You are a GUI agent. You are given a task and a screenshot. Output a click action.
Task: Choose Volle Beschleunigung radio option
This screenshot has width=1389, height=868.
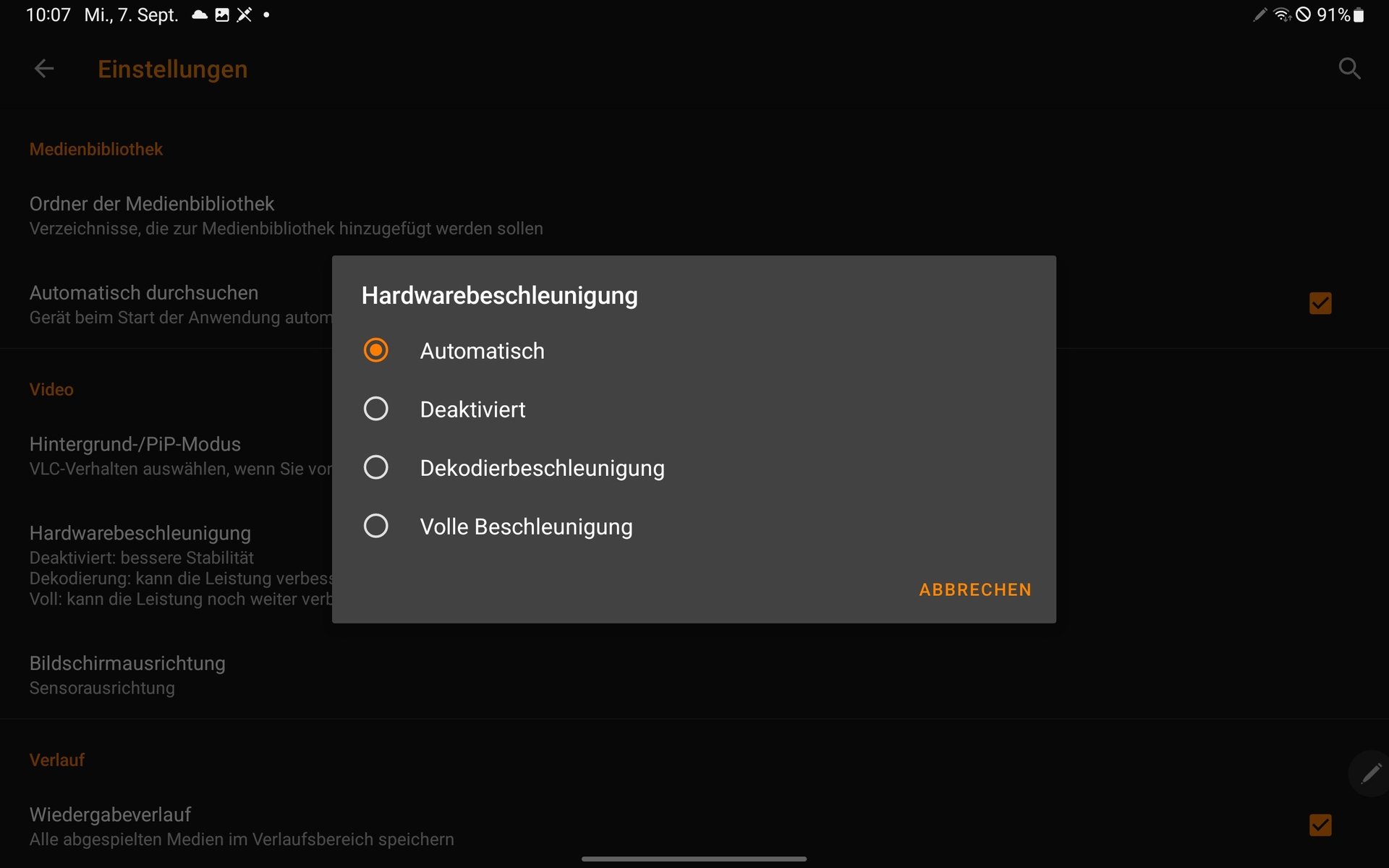coord(375,527)
